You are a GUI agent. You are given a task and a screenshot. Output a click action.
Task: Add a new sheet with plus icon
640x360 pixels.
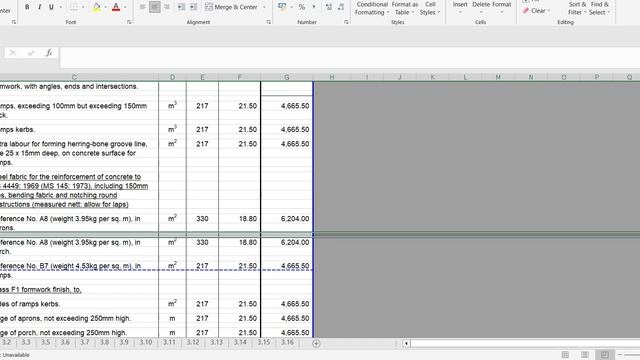pyautogui.click(x=316, y=343)
